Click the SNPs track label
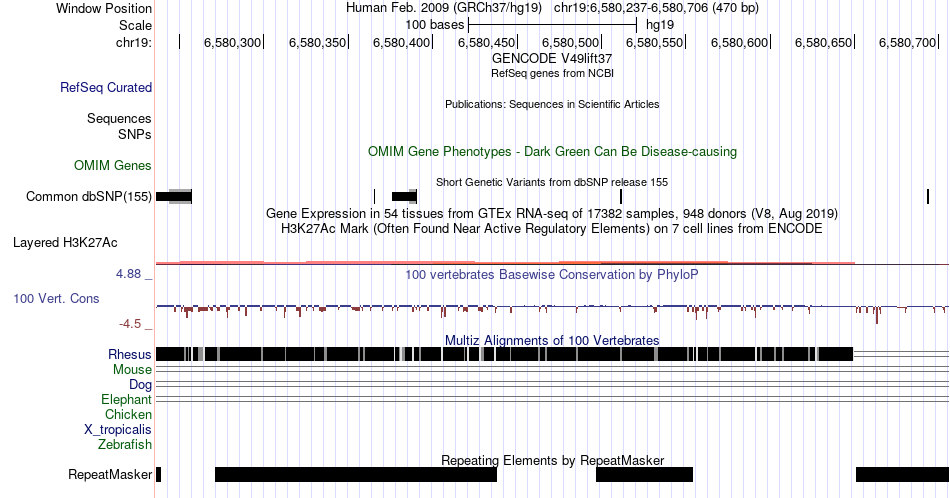 click(x=135, y=134)
